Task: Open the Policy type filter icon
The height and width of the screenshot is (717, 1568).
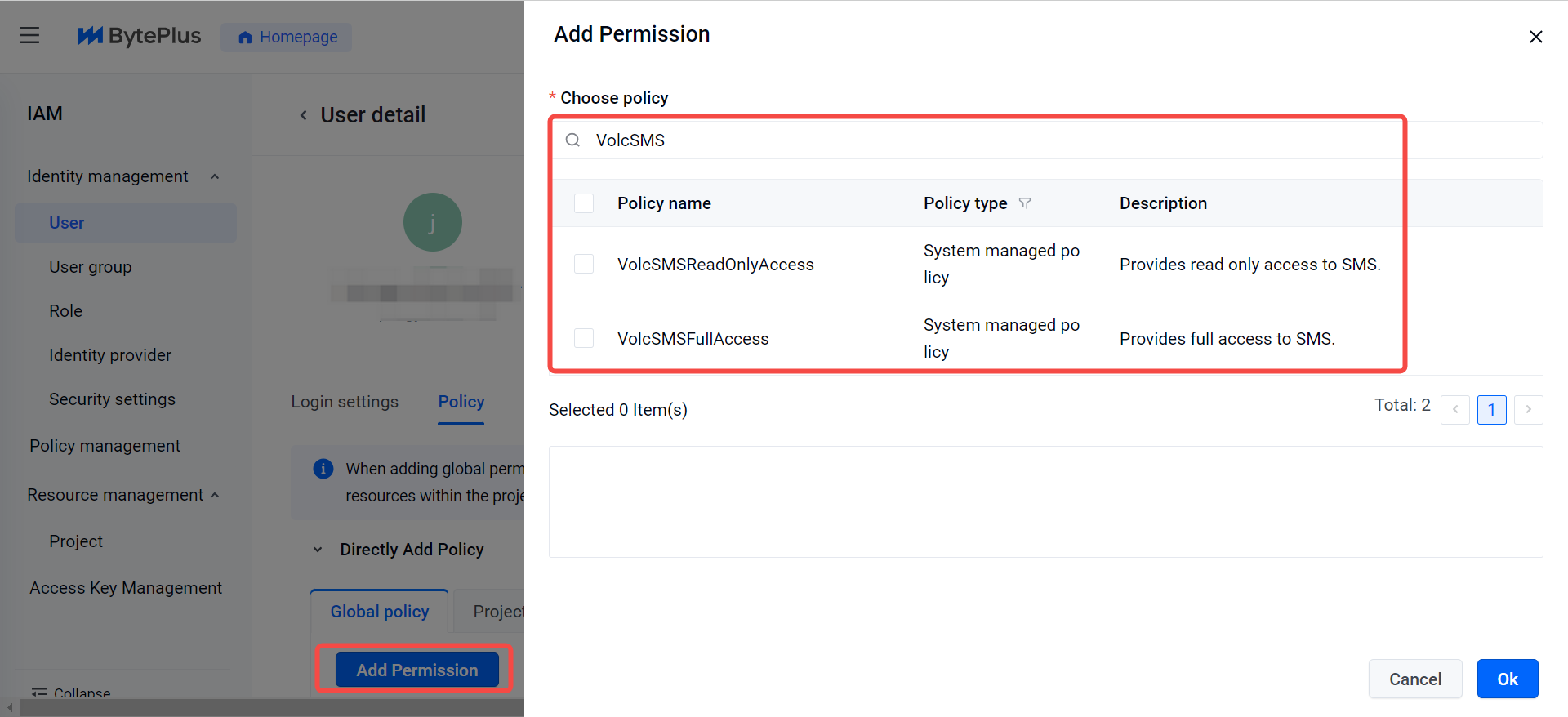Action: tap(1025, 203)
